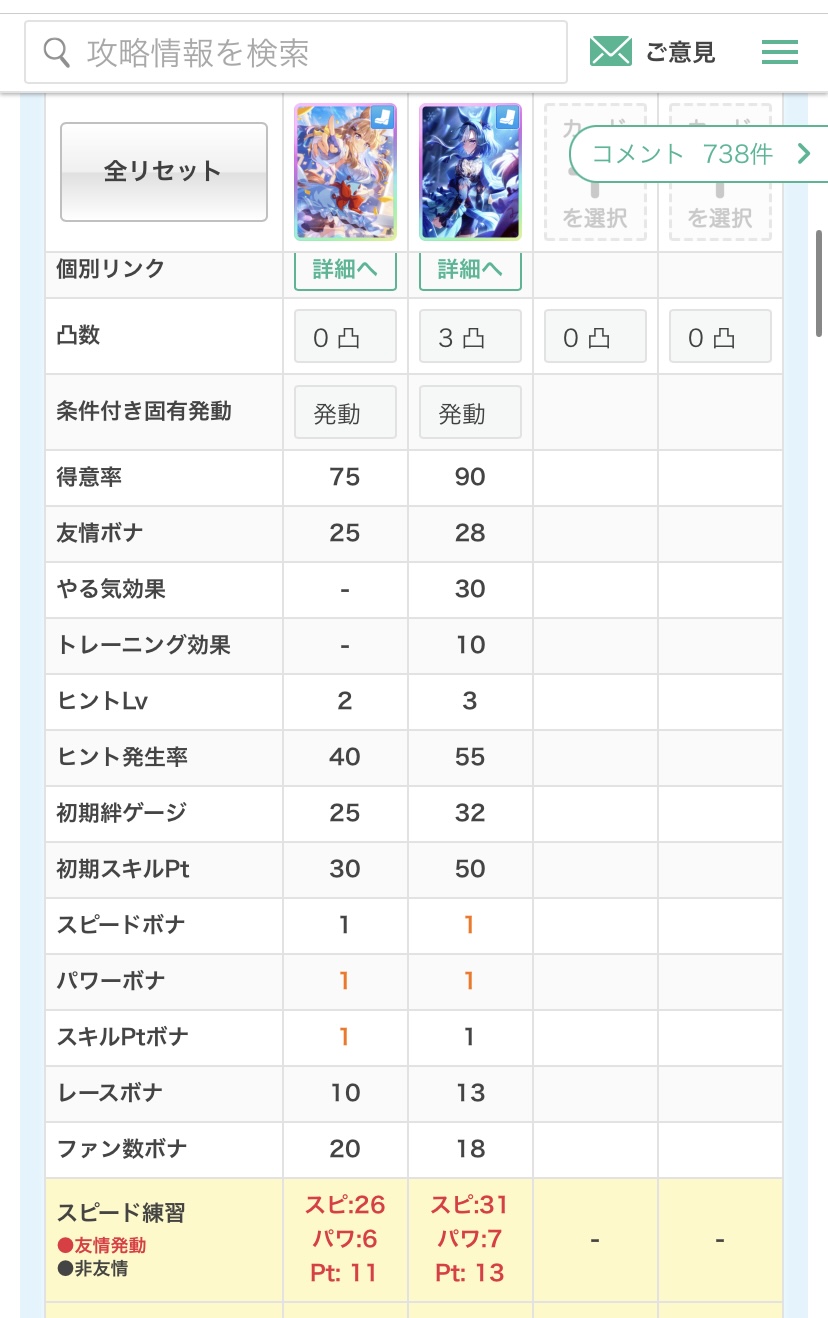Click the magnifying glass search icon

(58, 52)
